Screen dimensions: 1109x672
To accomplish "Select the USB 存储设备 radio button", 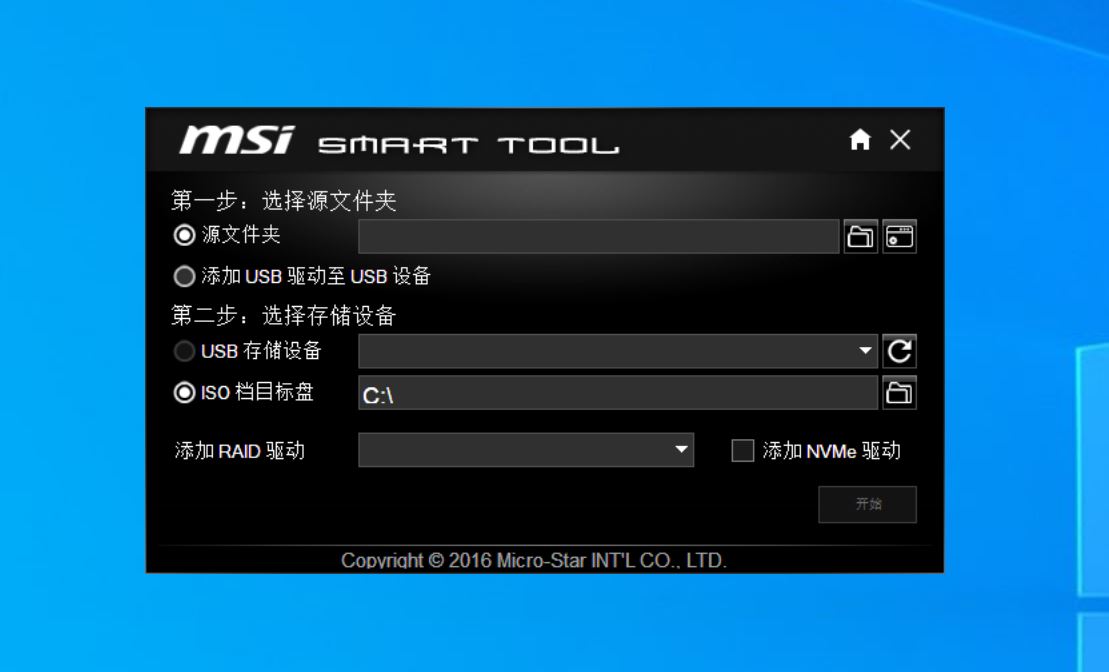I will tap(184, 351).
